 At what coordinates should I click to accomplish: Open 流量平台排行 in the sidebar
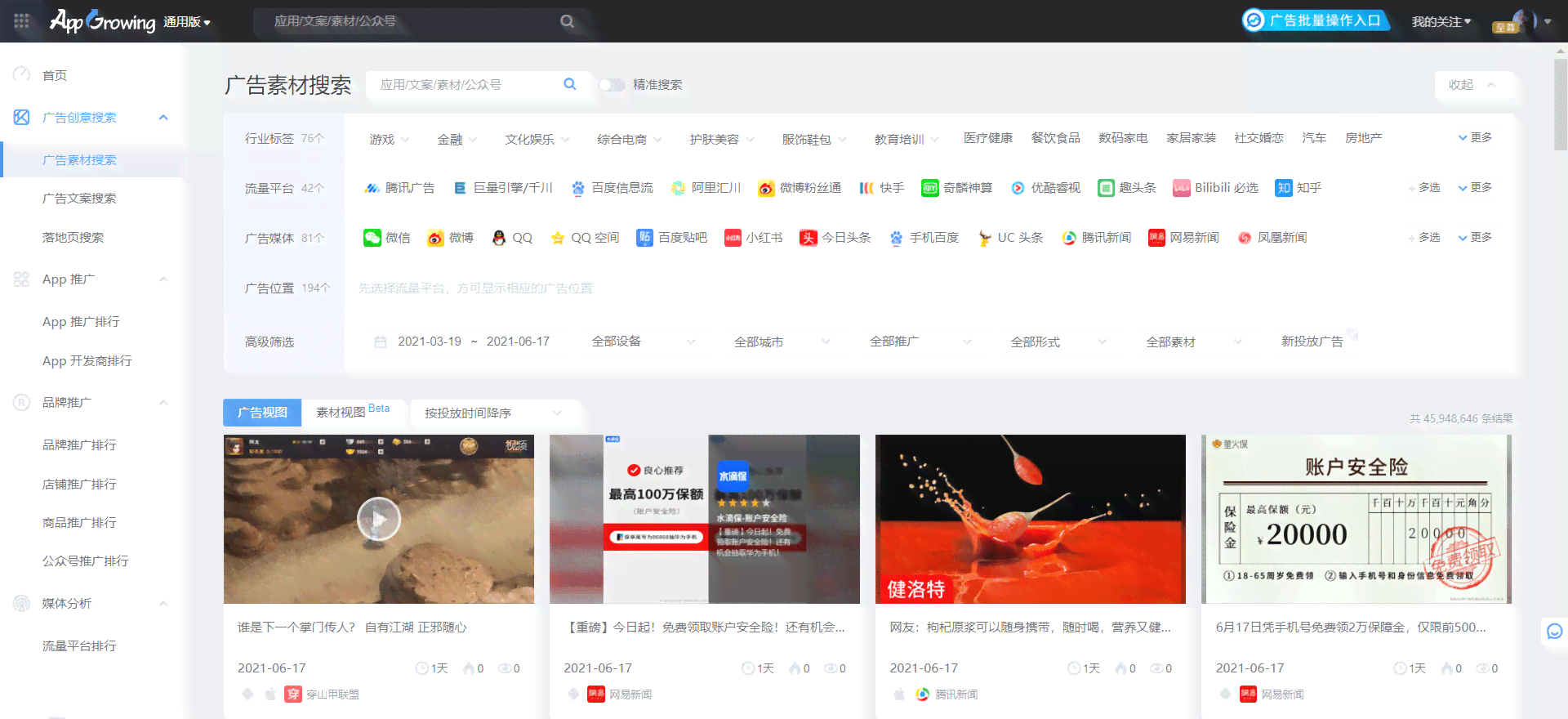(79, 646)
